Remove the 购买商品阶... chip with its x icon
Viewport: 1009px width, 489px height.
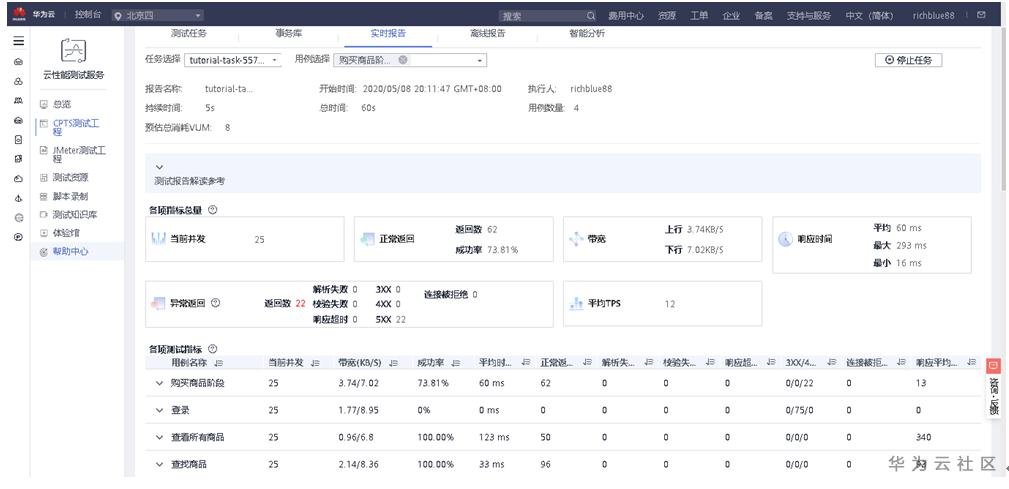pos(402,60)
